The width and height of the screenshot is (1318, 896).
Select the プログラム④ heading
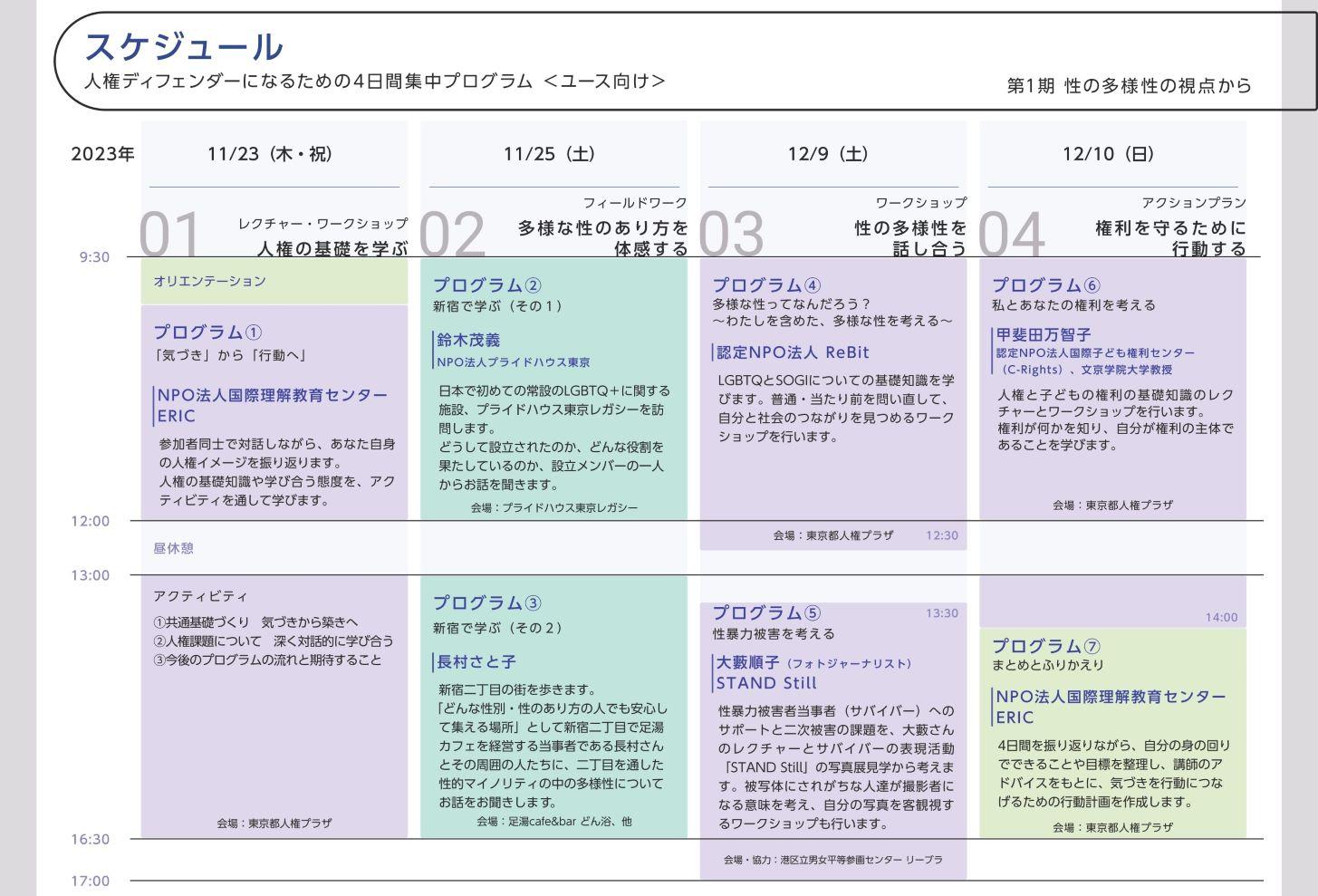[766, 285]
